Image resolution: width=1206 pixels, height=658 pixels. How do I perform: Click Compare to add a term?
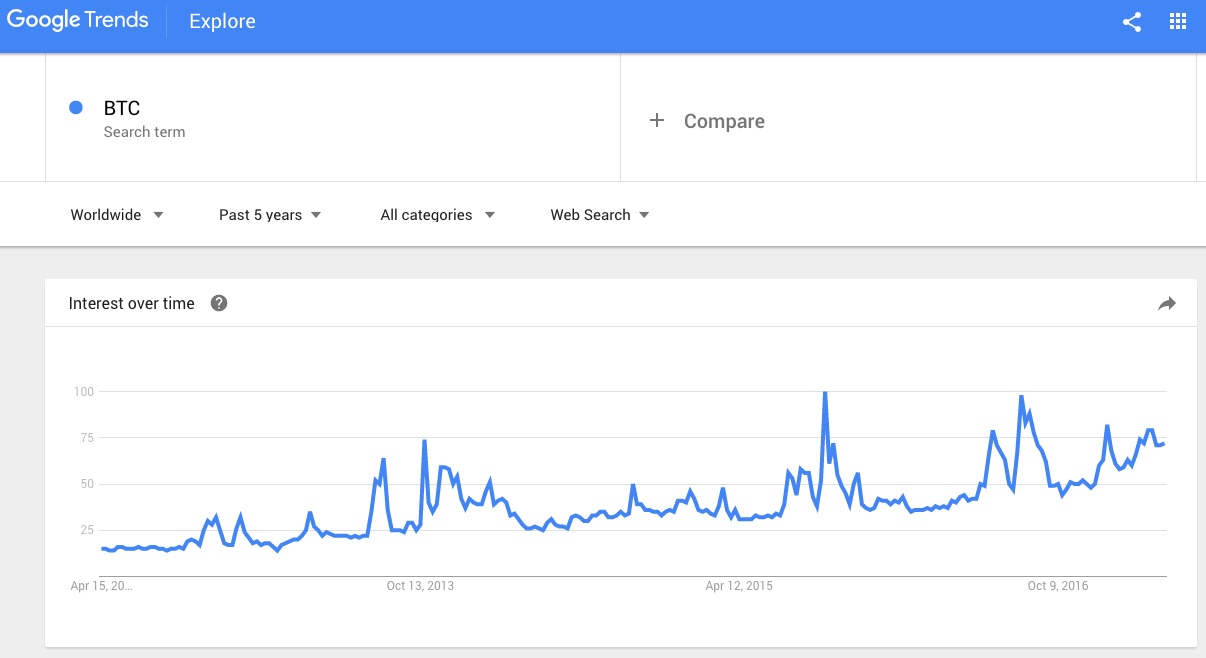[724, 121]
